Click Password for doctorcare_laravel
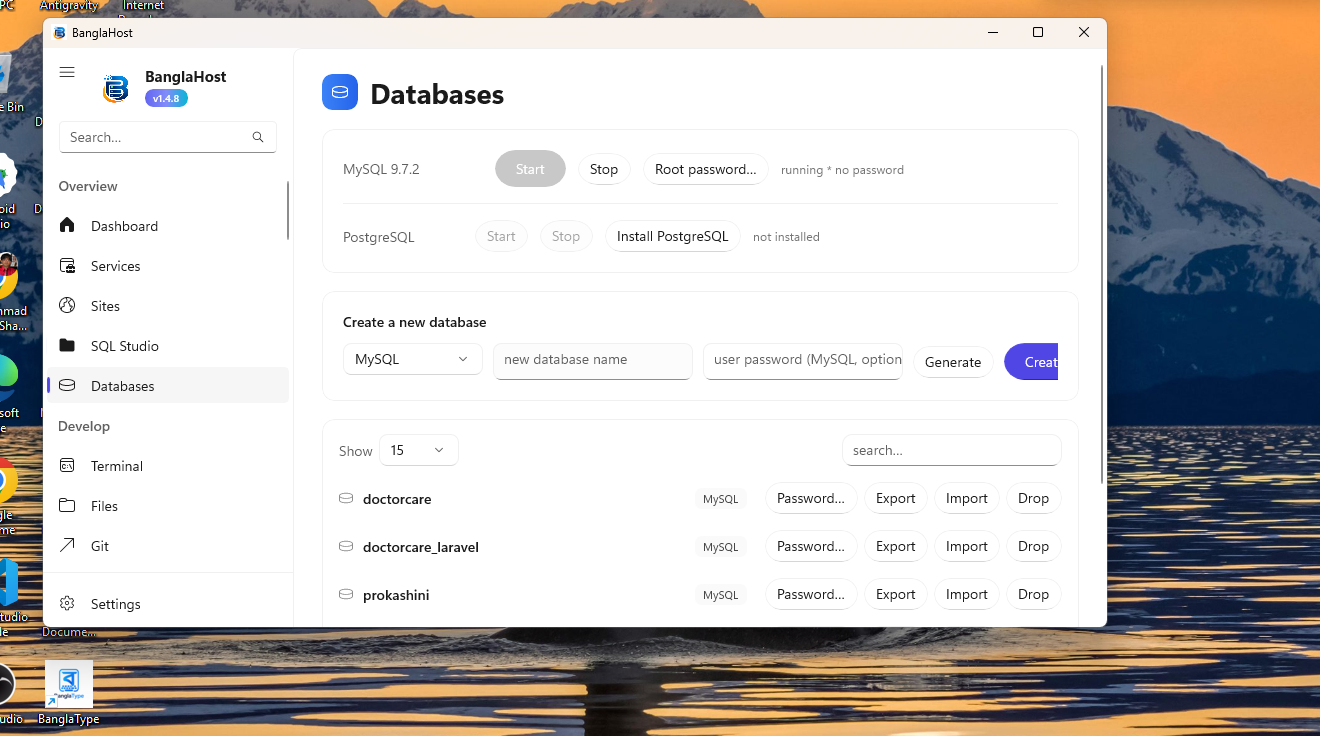Image resolution: width=1320 pixels, height=736 pixels. point(811,546)
